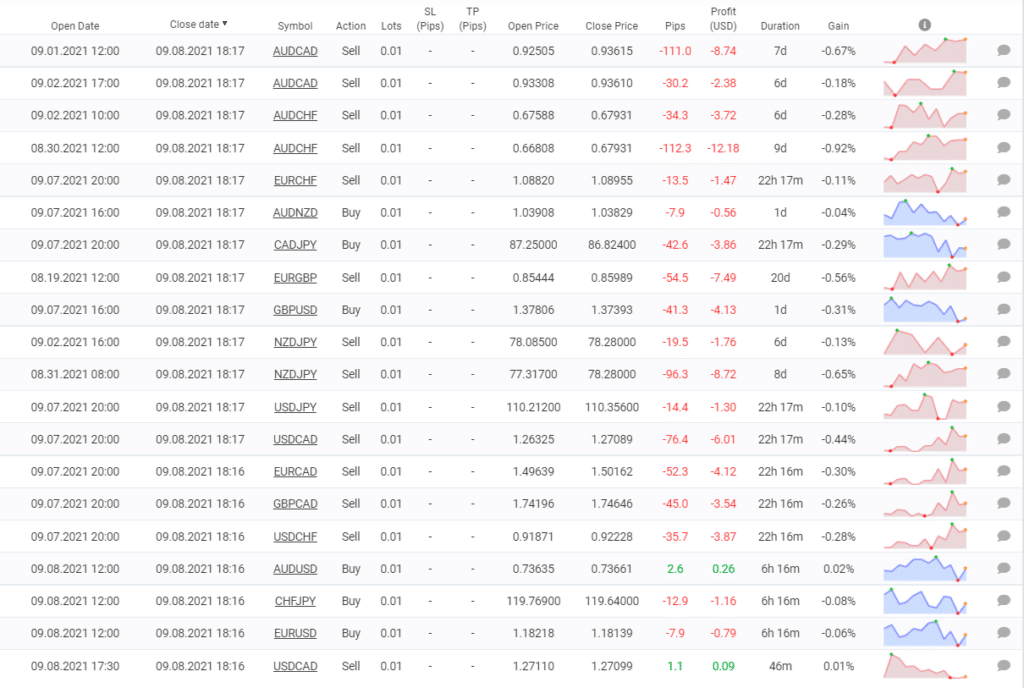
Task: Click the Symbol column header
Action: tap(295, 26)
